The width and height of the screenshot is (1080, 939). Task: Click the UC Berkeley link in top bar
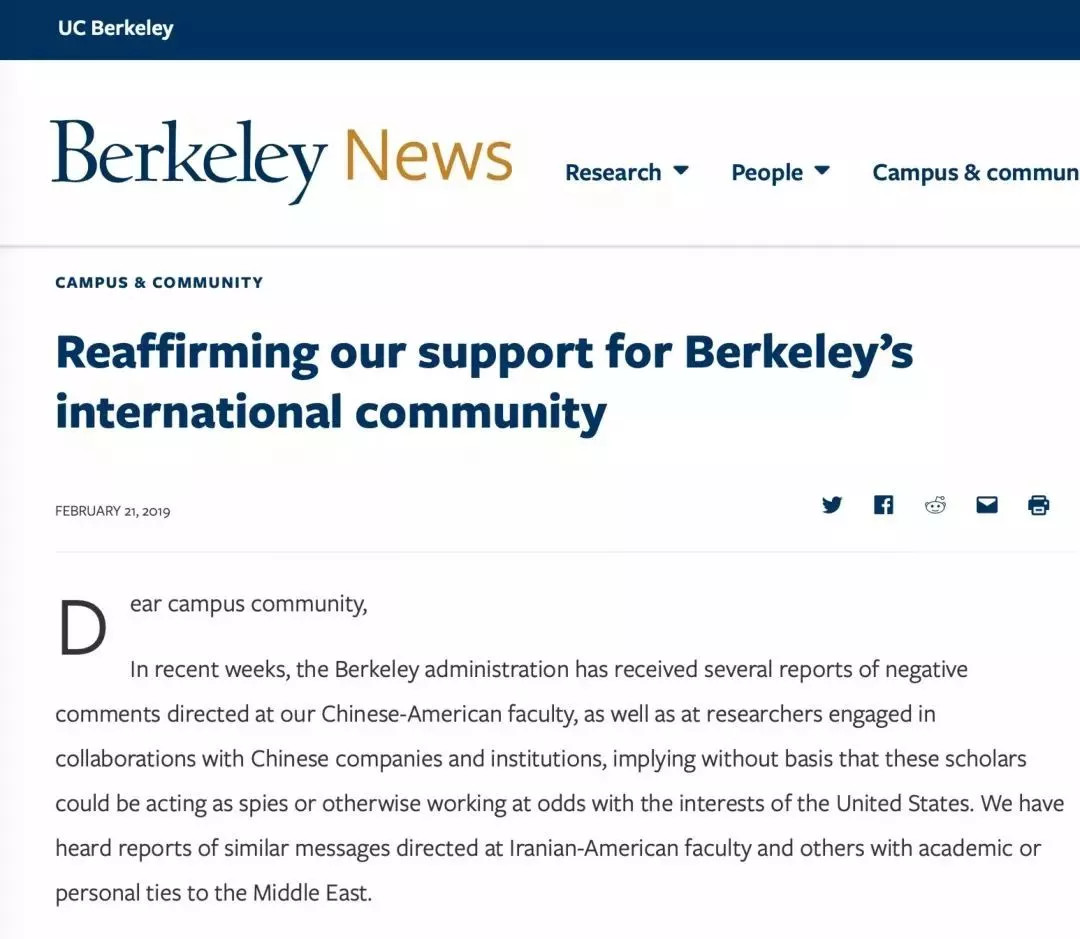(115, 28)
